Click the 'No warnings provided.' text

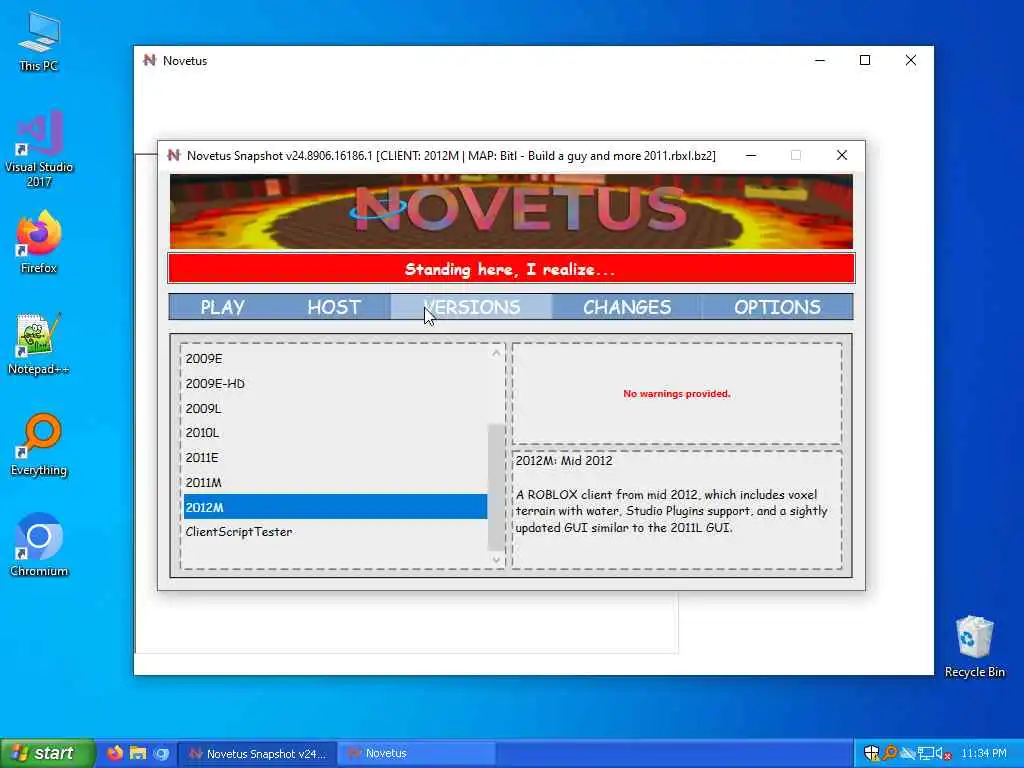pos(677,393)
